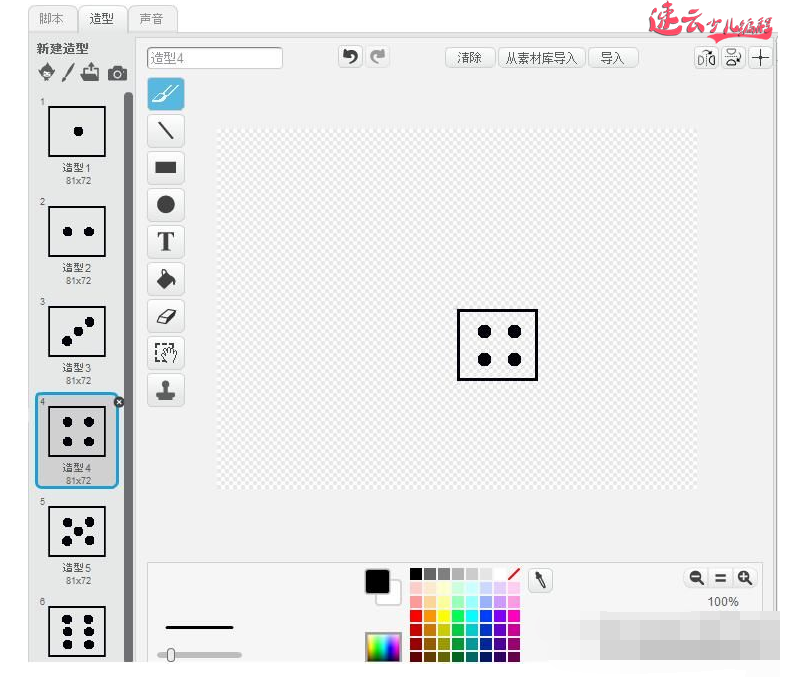Select the red color swatch
The height and width of the screenshot is (677, 804).
[416, 616]
